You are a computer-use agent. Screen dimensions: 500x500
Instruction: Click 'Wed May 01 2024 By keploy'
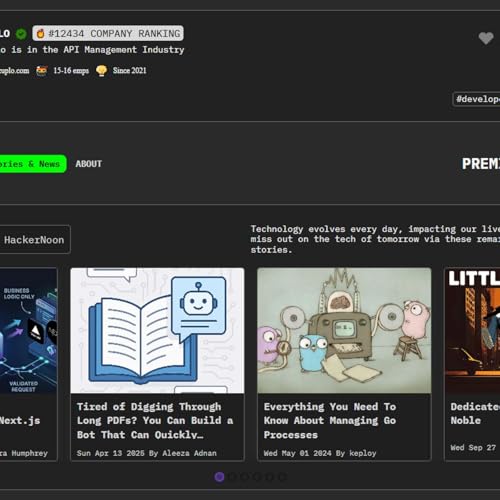tap(320, 453)
